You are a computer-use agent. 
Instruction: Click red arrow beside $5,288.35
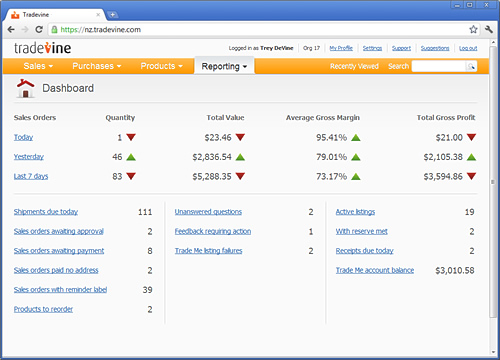point(240,176)
